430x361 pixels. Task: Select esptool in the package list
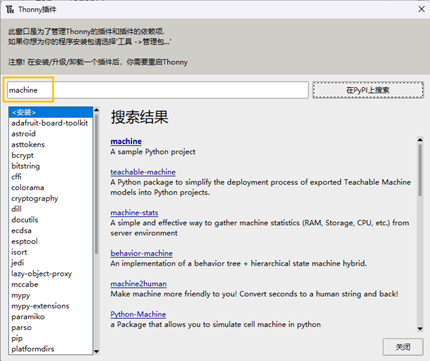tap(51, 241)
